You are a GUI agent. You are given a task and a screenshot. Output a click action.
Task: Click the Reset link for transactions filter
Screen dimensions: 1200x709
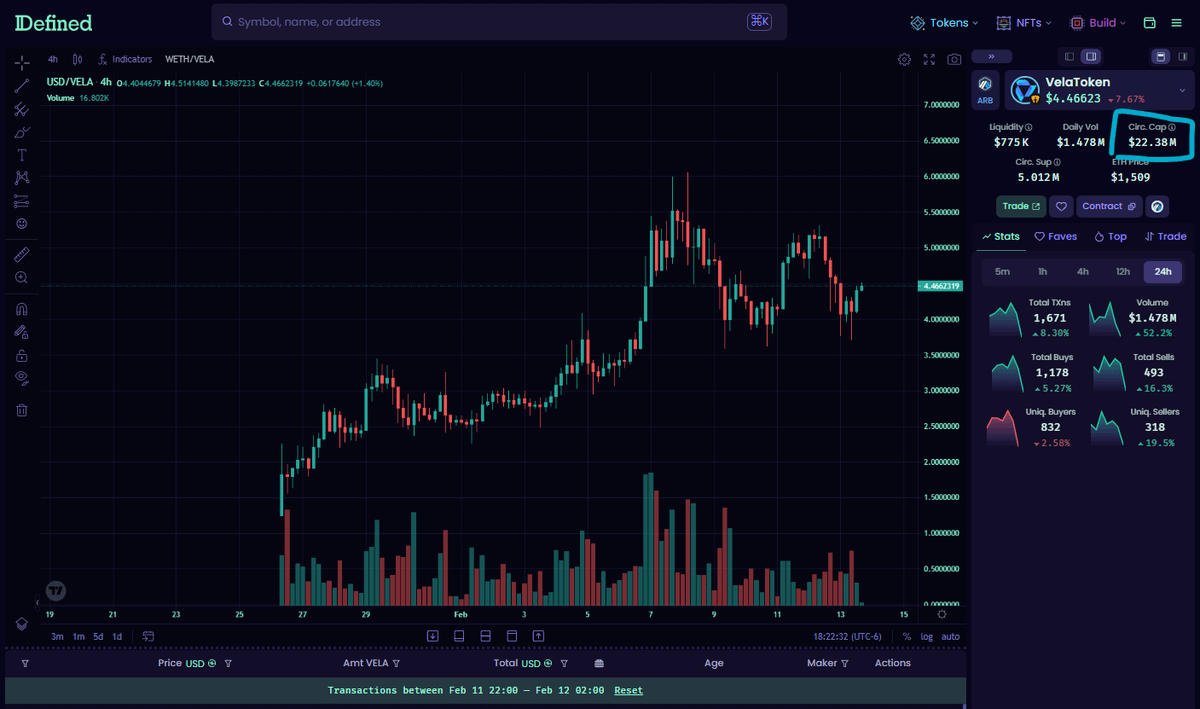[x=628, y=691]
